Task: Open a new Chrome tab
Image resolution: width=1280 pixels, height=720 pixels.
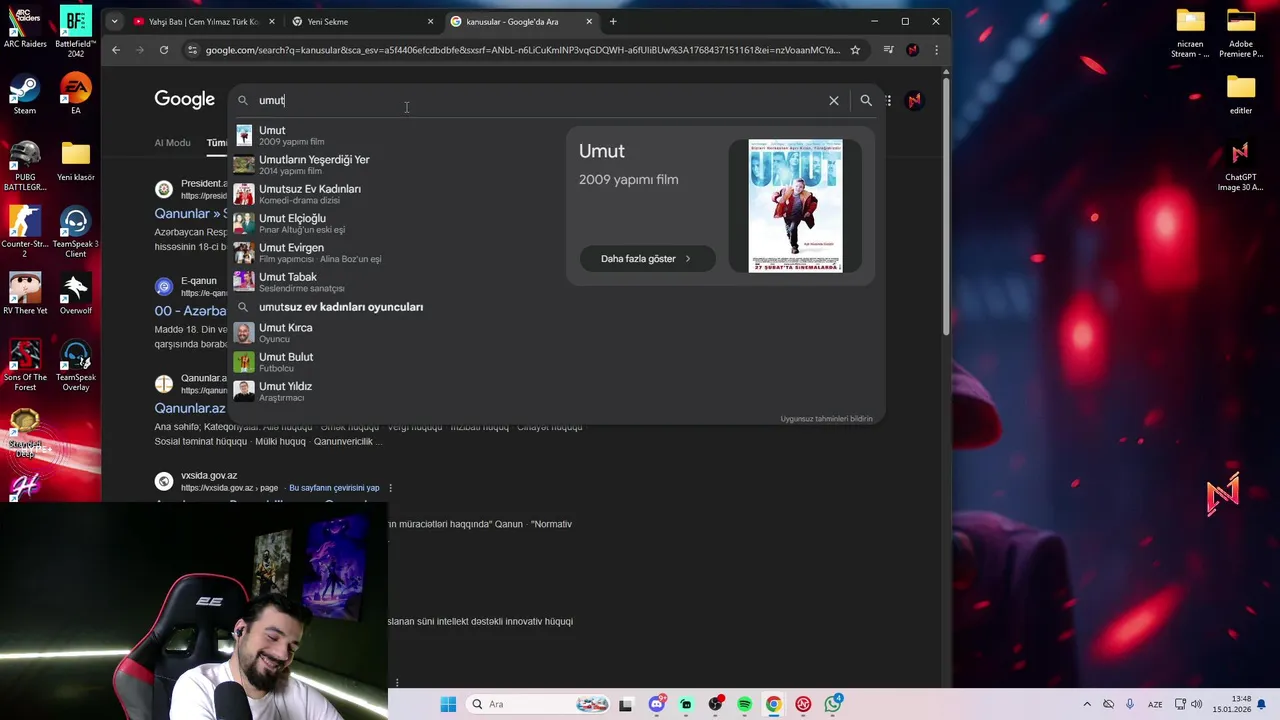Action: [x=613, y=21]
